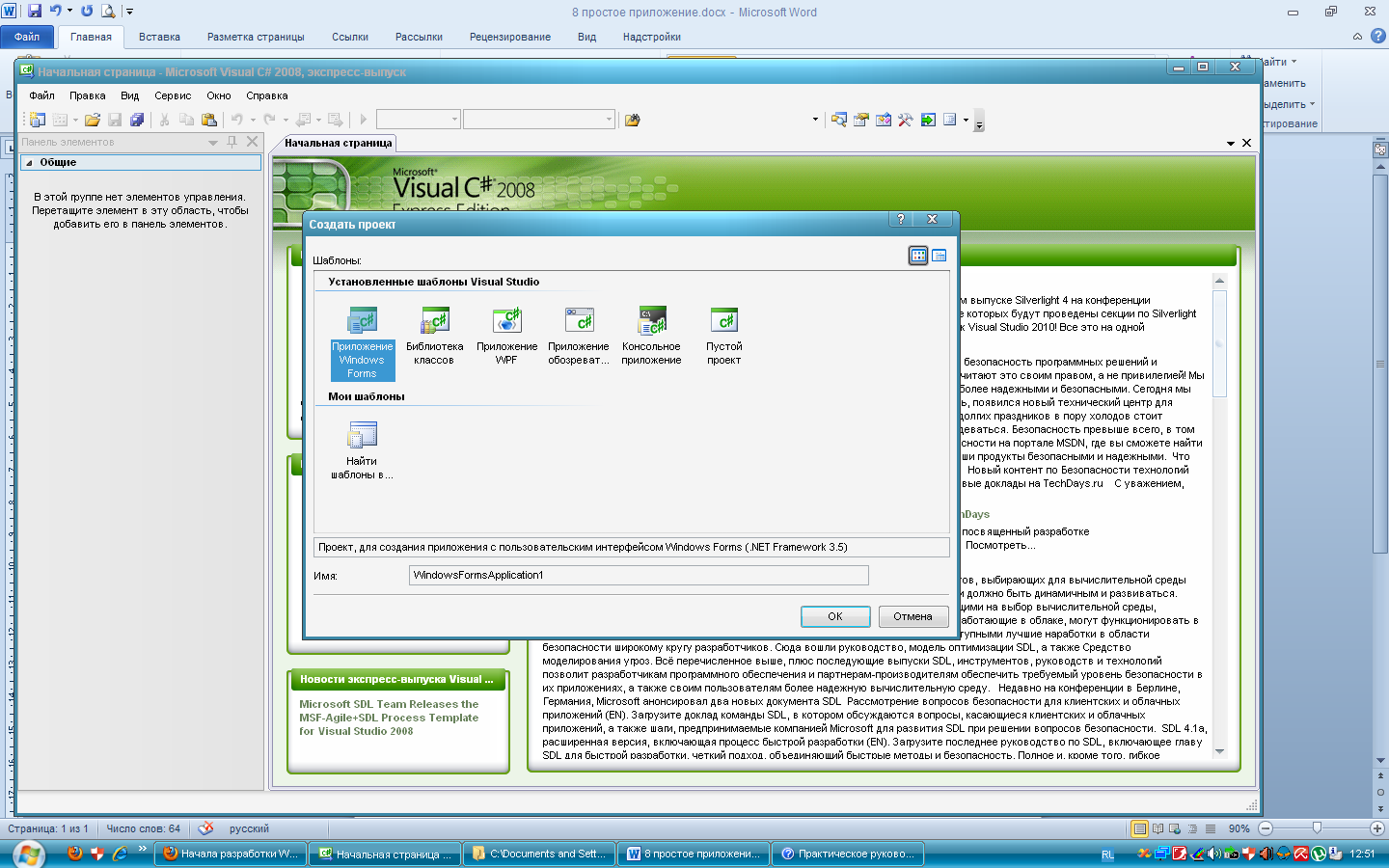This screenshot has width=1389, height=868.
Task: Select the Windows Forms application template
Action: click(x=362, y=343)
